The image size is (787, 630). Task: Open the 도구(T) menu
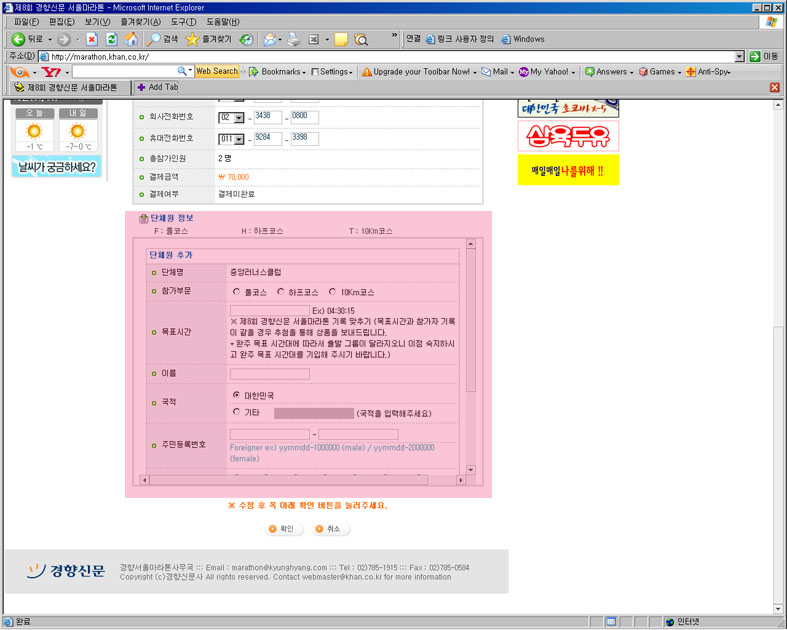pos(184,21)
